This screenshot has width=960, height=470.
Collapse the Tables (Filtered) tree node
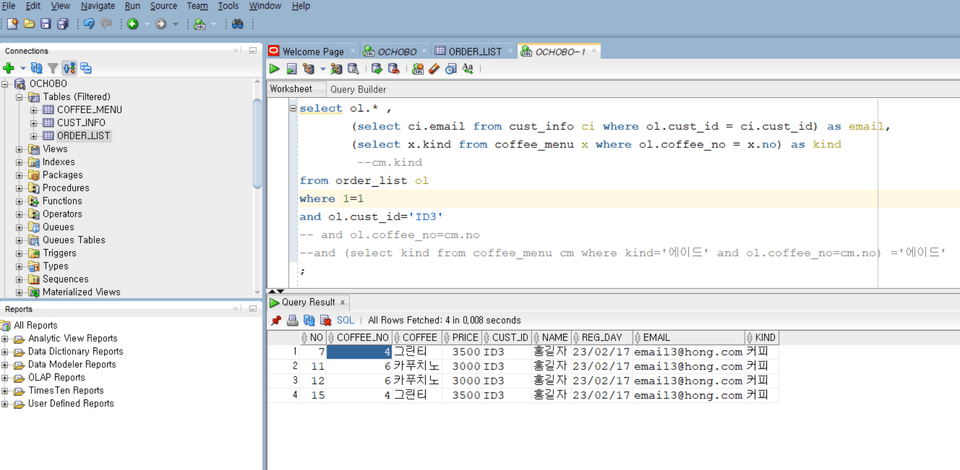20,97
